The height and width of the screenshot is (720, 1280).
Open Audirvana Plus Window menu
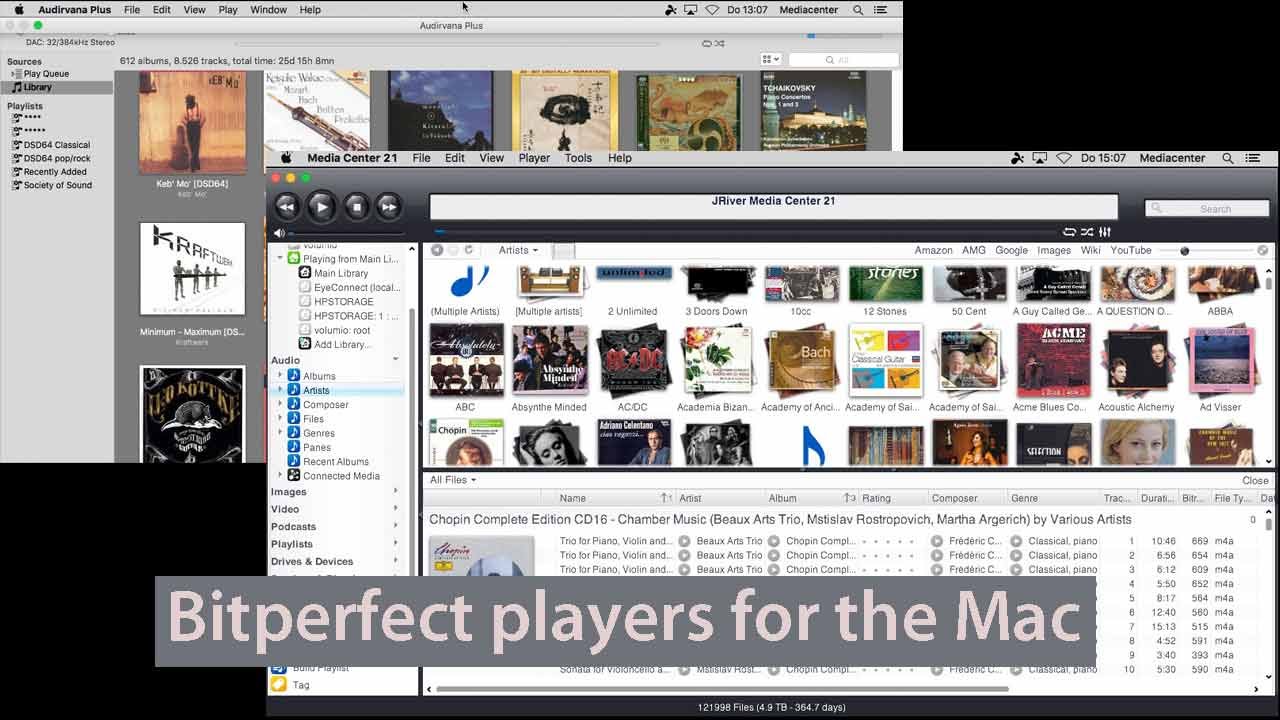(268, 10)
